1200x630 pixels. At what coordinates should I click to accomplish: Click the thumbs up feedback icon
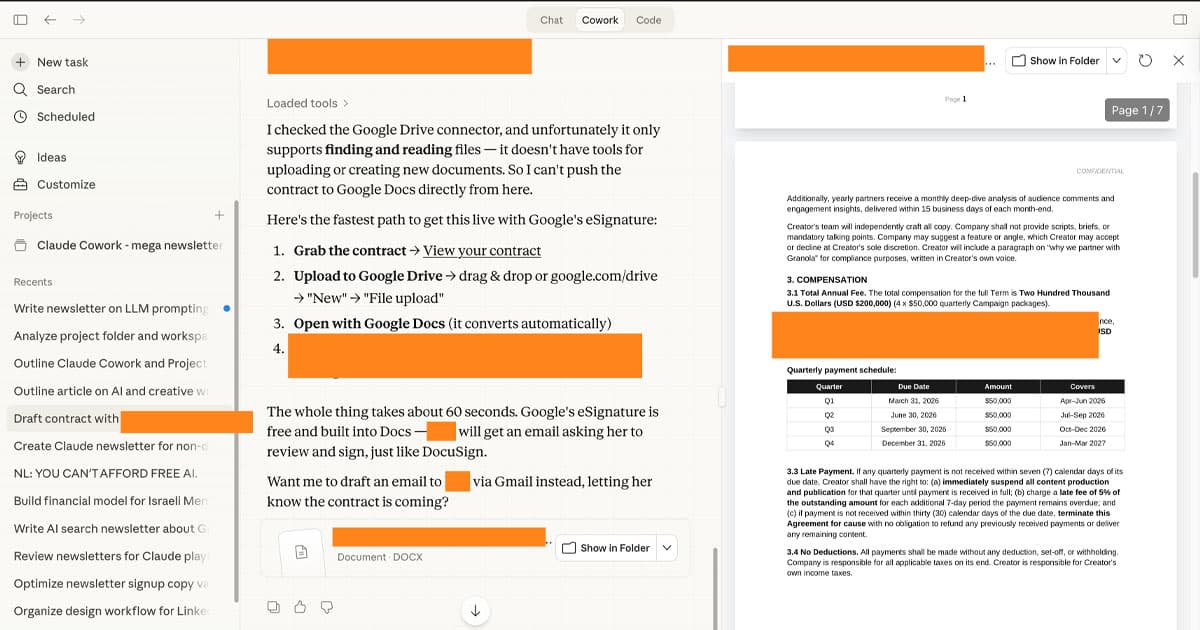(x=300, y=607)
